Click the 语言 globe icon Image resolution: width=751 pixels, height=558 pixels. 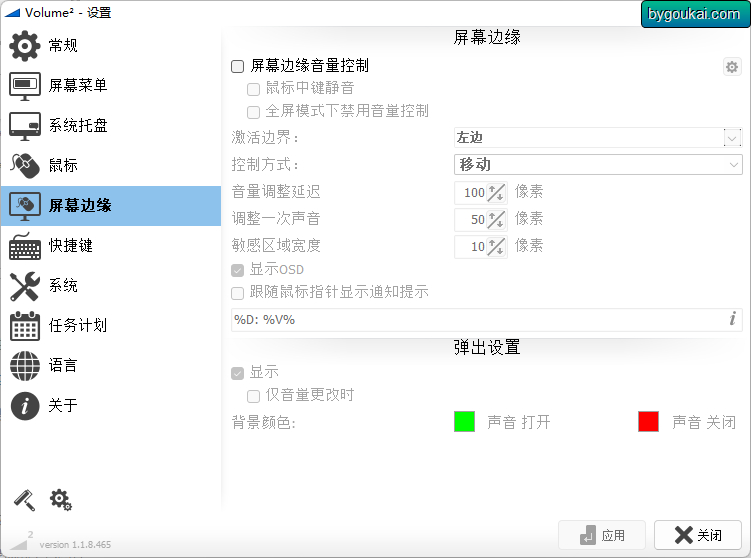click(x=24, y=366)
